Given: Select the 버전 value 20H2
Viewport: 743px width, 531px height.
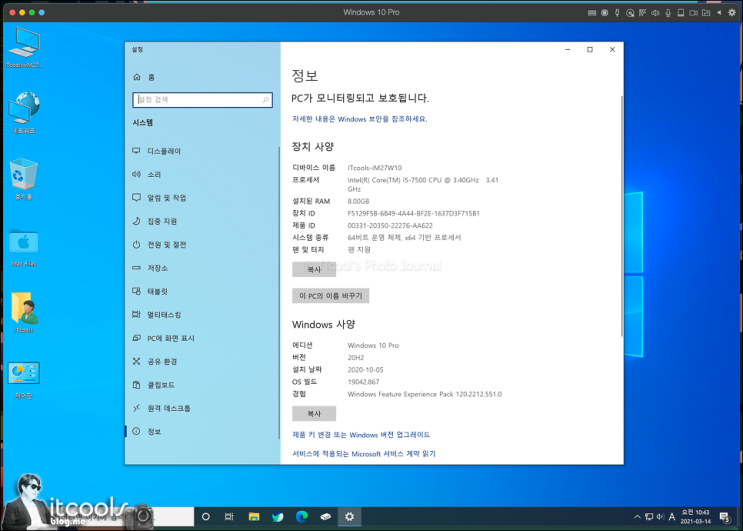Looking at the screenshot, I should pyautogui.click(x=355, y=358).
